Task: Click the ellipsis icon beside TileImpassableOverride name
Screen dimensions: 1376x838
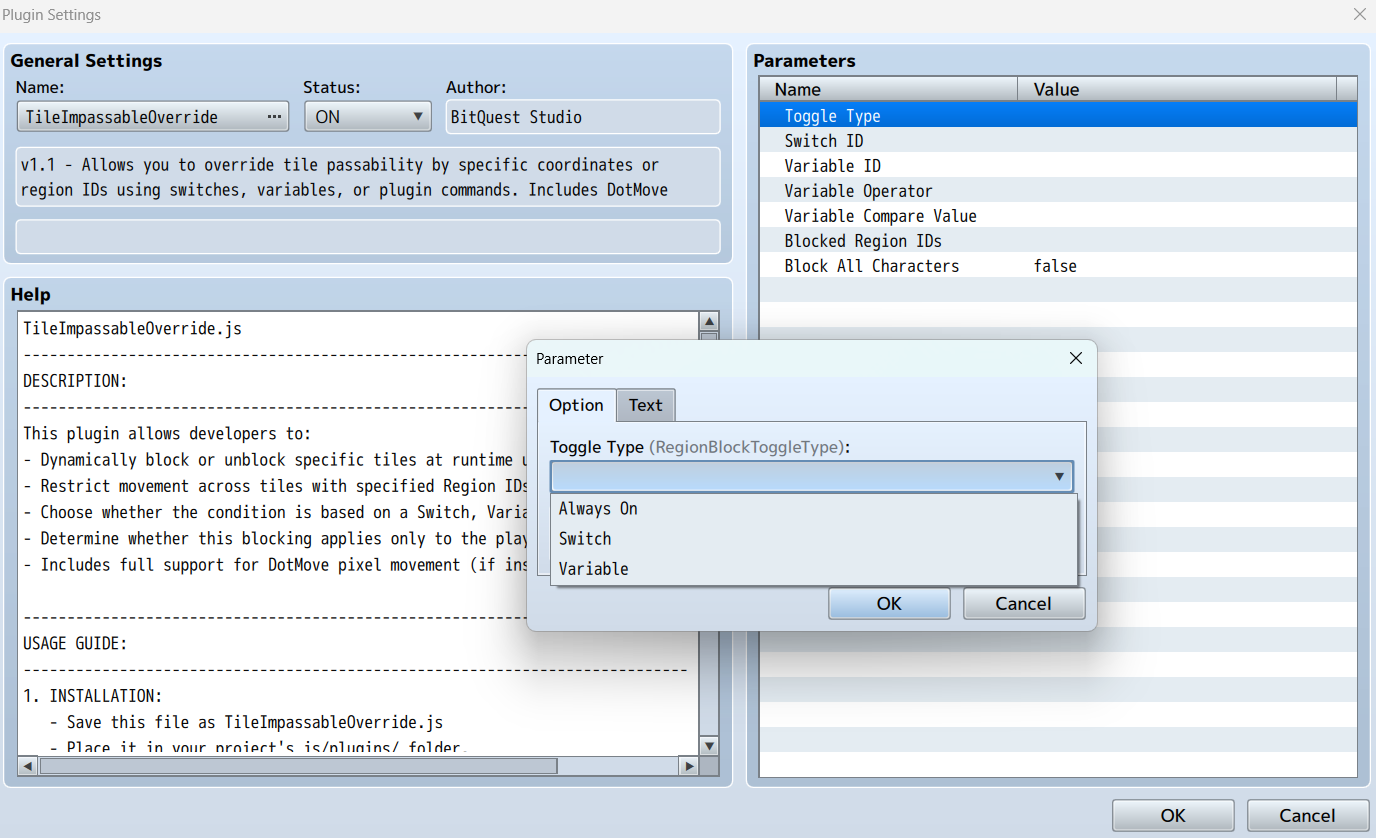Action: [x=274, y=117]
